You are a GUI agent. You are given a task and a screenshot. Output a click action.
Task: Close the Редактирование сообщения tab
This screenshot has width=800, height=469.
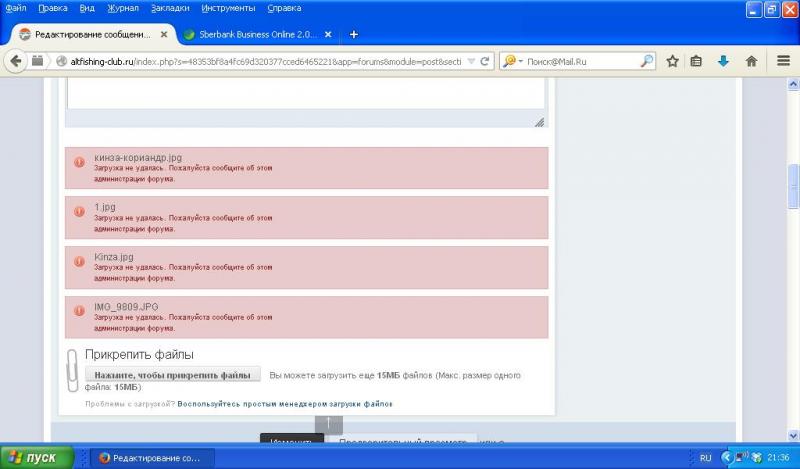(x=165, y=34)
